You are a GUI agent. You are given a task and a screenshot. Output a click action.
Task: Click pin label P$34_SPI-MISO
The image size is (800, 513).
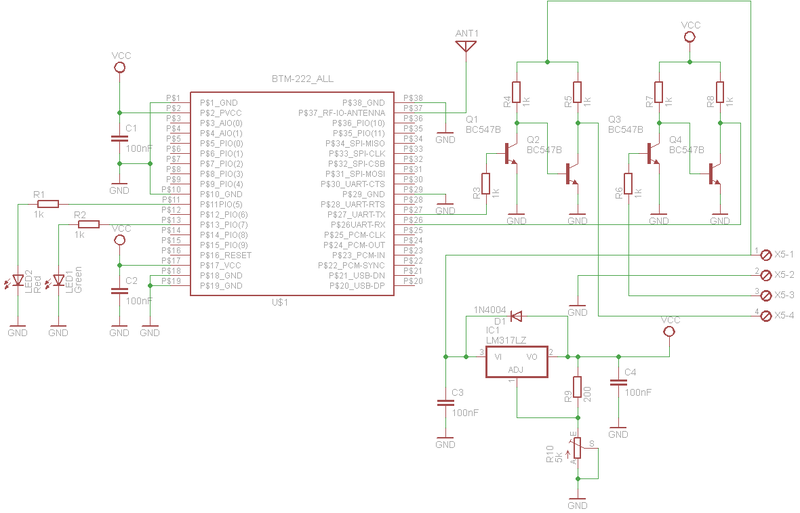coord(355,143)
